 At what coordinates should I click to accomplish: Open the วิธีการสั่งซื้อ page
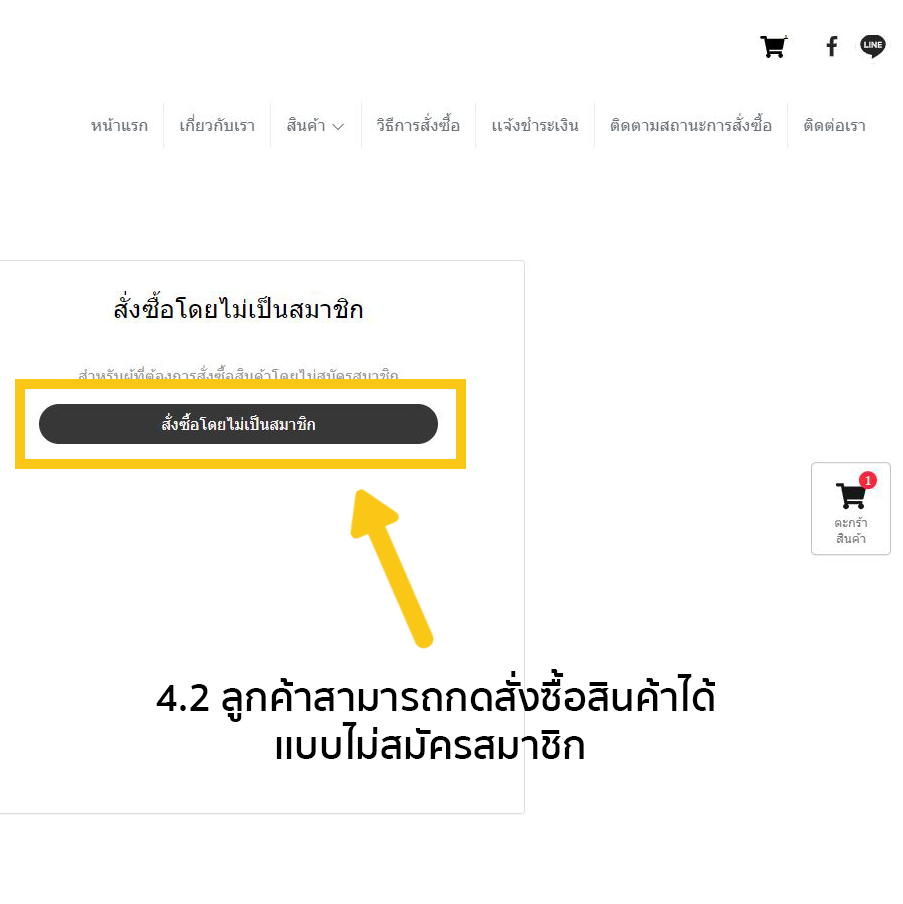coord(418,125)
